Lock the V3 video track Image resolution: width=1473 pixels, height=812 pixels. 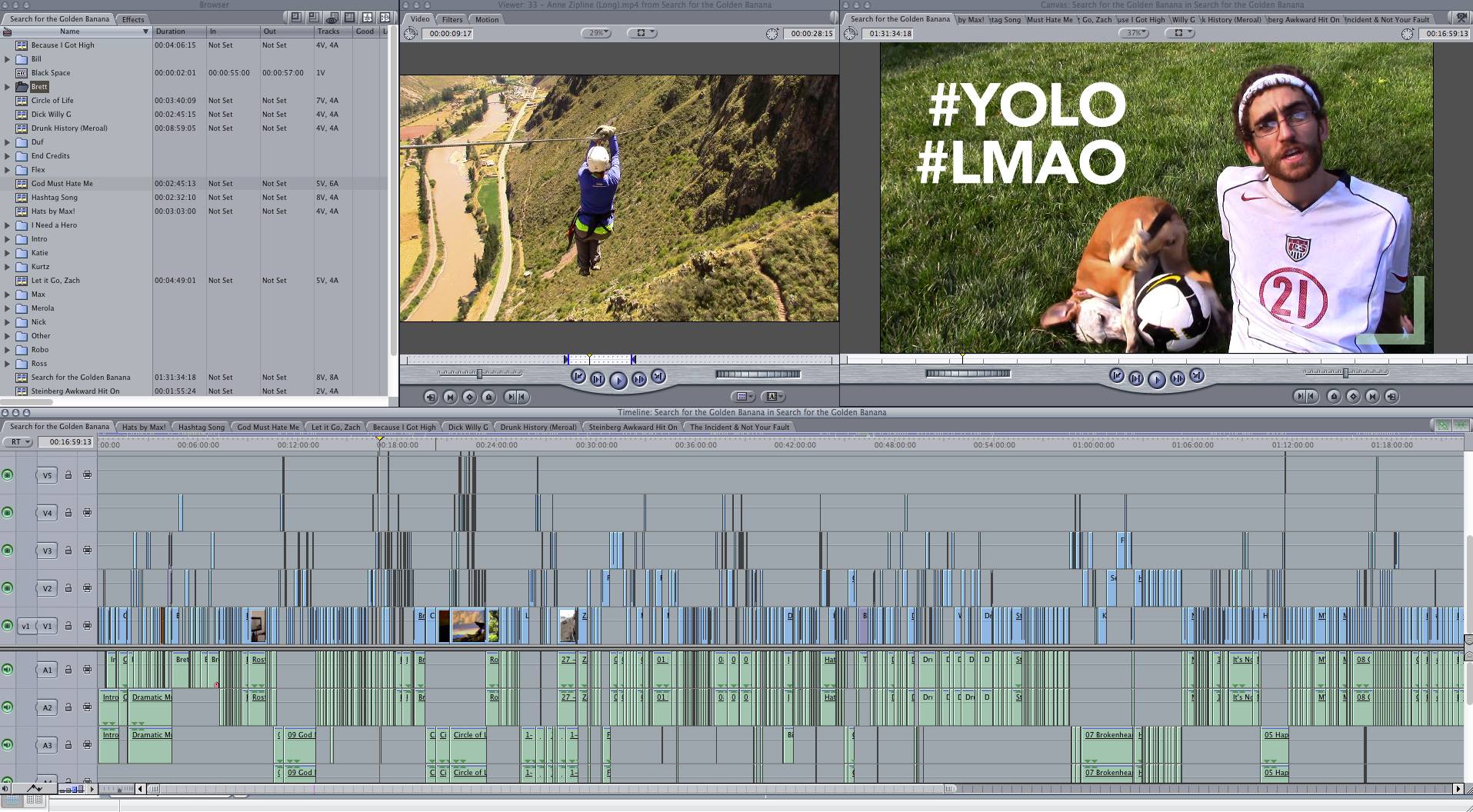68,551
